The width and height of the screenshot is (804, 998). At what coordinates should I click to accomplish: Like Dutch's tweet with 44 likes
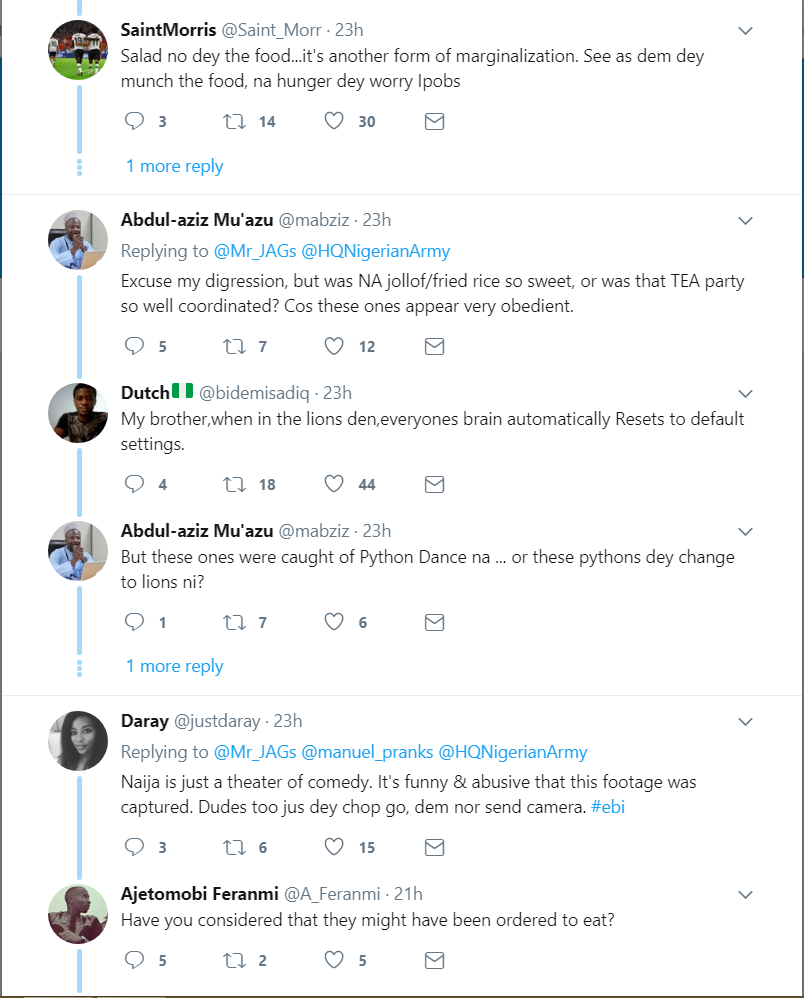point(334,484)
